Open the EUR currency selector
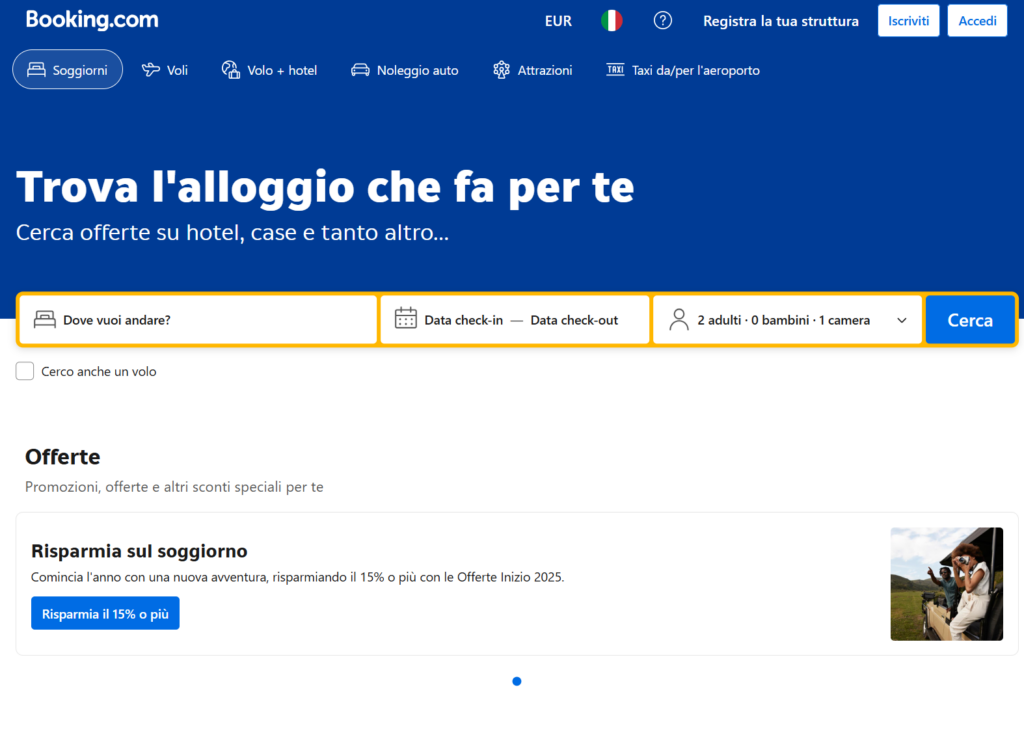This screenshot has width=1024, height=748. point(558,21)
